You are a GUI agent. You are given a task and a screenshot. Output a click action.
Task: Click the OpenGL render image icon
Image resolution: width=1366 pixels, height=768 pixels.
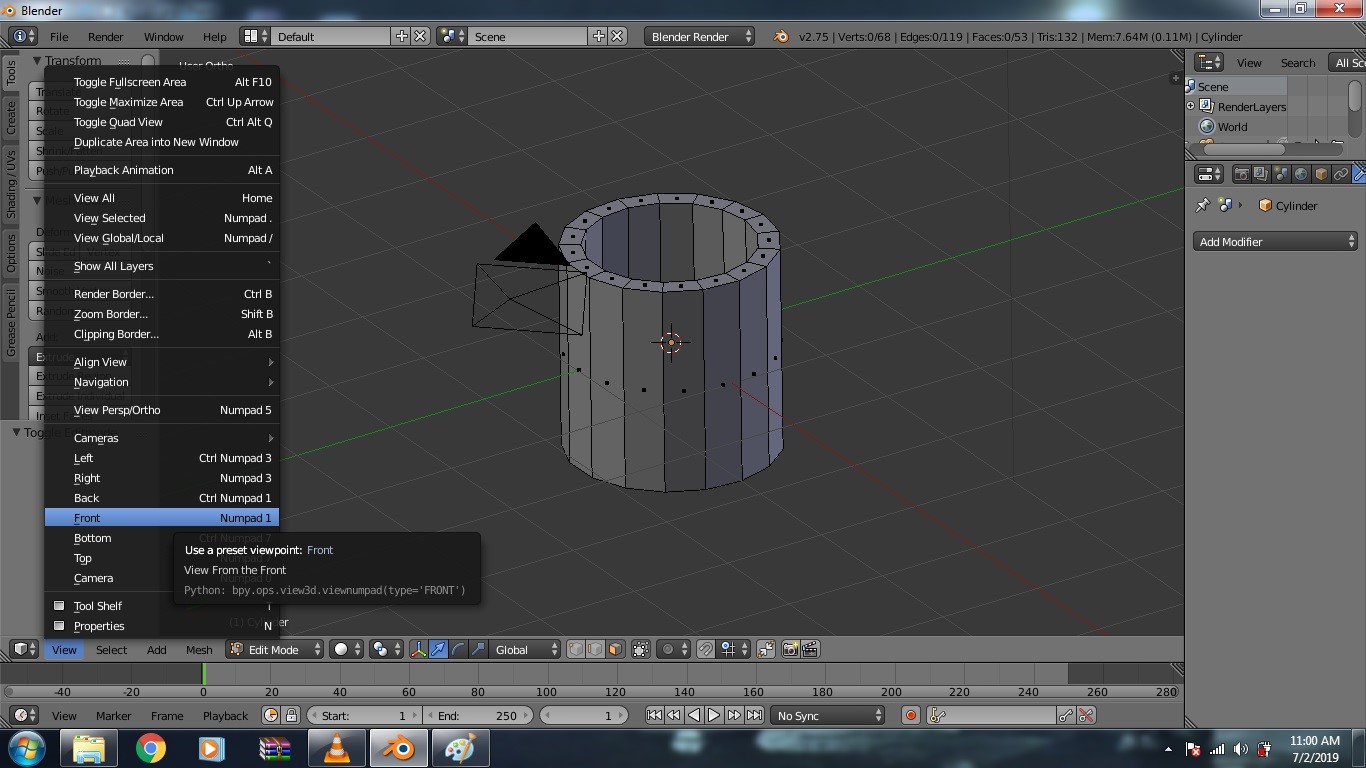point(790,649)
